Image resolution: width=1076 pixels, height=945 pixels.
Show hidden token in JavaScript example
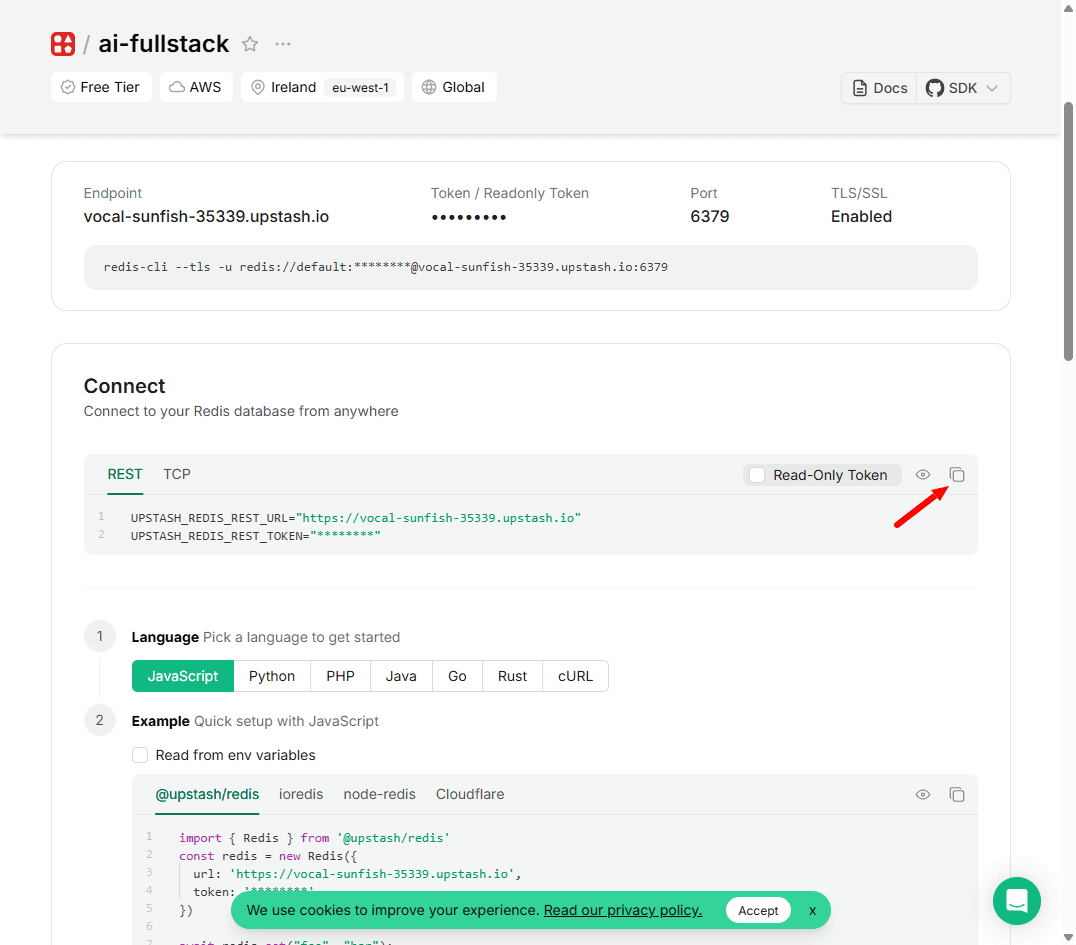coord(923,794)
